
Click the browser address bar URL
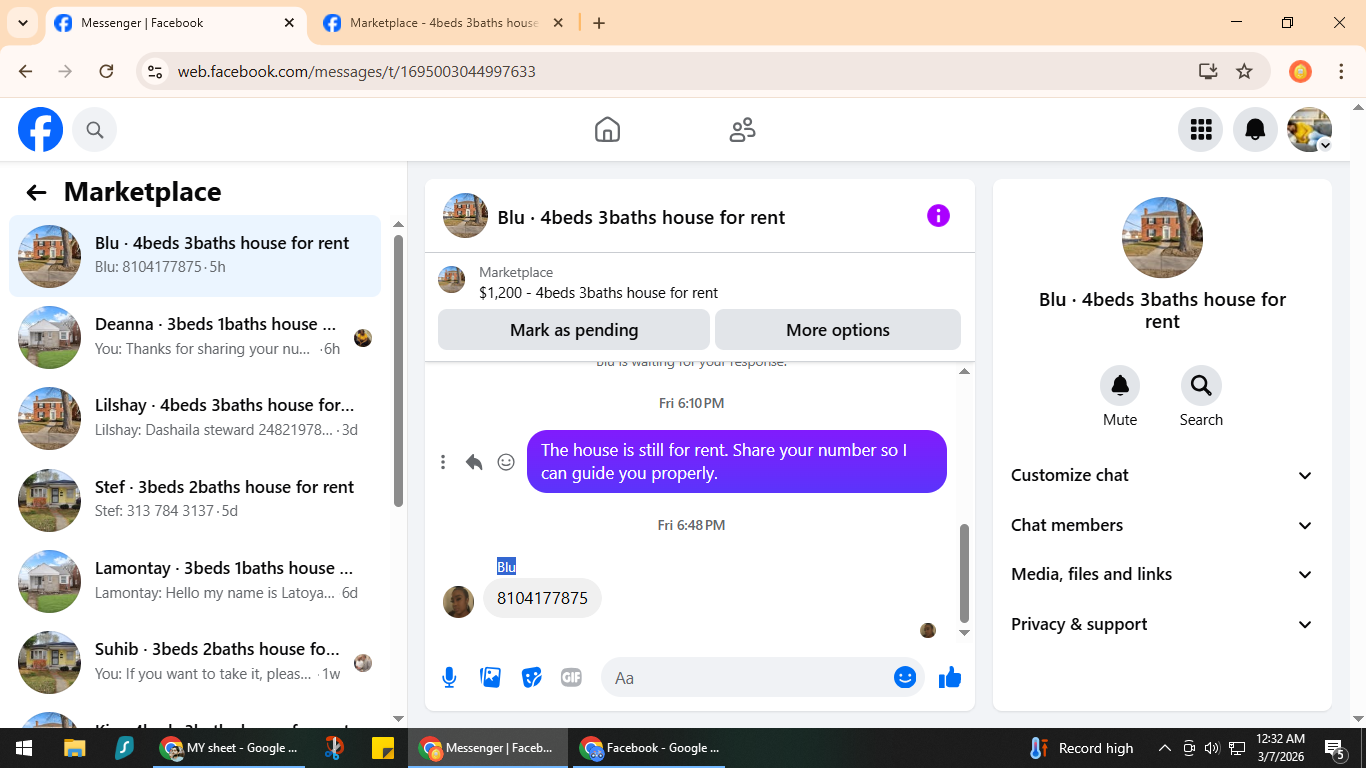coord(357,71)
